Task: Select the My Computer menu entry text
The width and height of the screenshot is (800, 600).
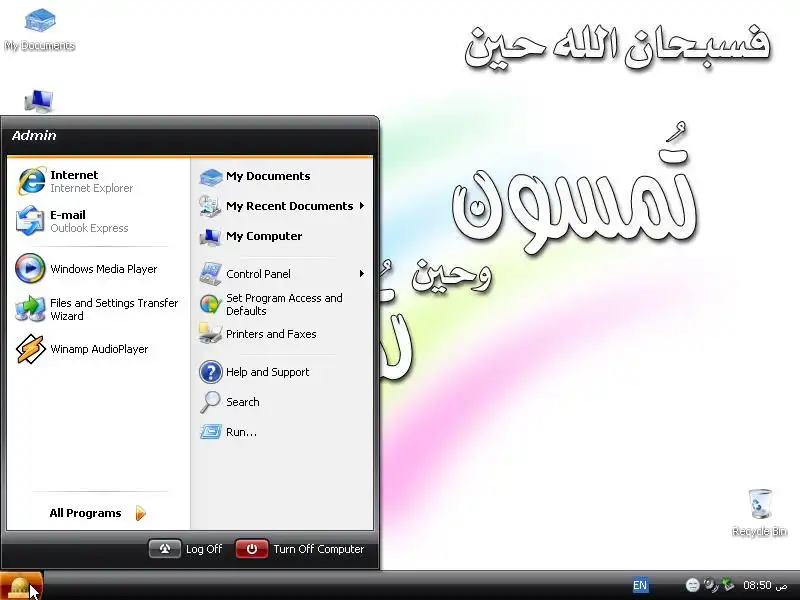Action: 264,236
